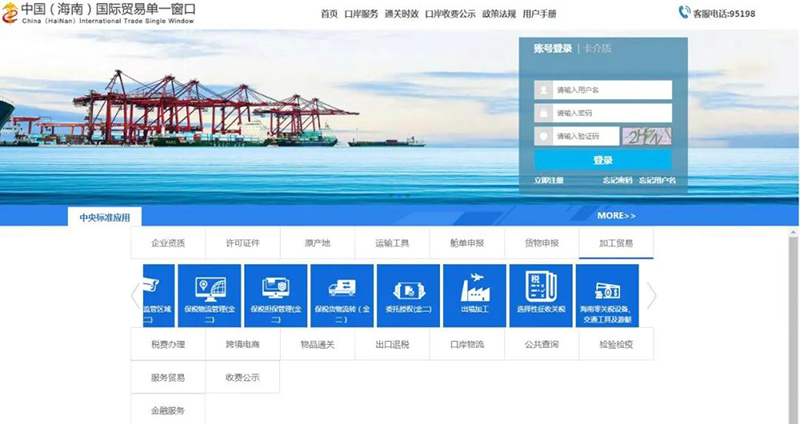Open the 选择性征收关税 icon tile
The height and width of the screenshot is (424, 800).
pyautogui.click(x=541, y=295)
